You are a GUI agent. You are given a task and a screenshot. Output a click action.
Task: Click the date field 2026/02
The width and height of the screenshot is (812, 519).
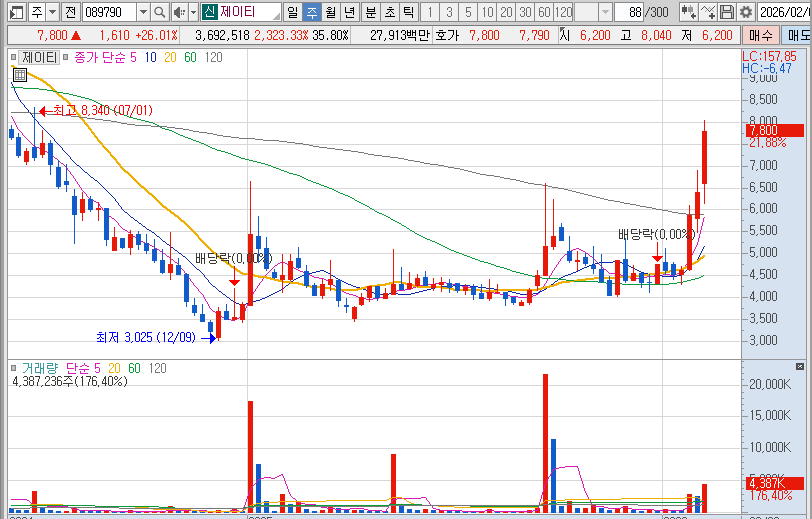click(x=784, y=11)
